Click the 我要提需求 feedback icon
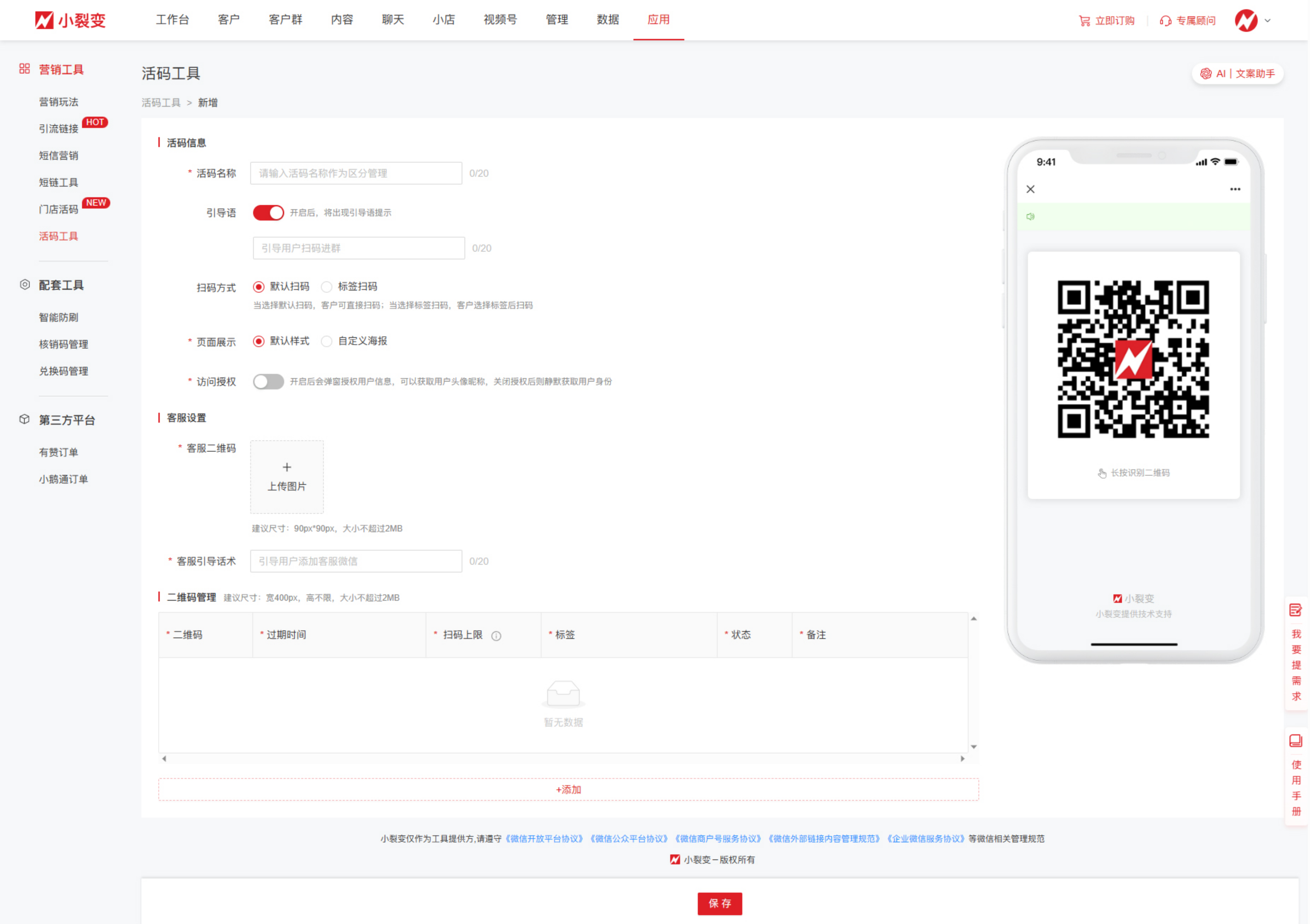This screenshot has height=924, width=1310. point(1295,610)
